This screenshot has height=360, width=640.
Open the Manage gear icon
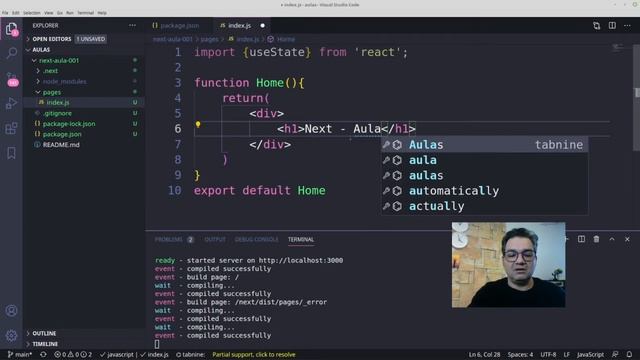(11, 336)
